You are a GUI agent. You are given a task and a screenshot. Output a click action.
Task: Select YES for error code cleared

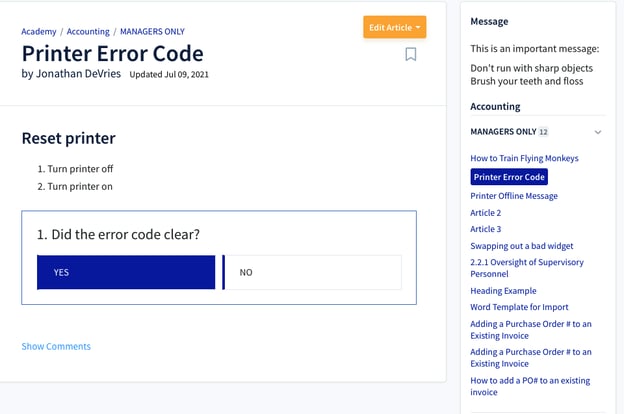(126, 272)
